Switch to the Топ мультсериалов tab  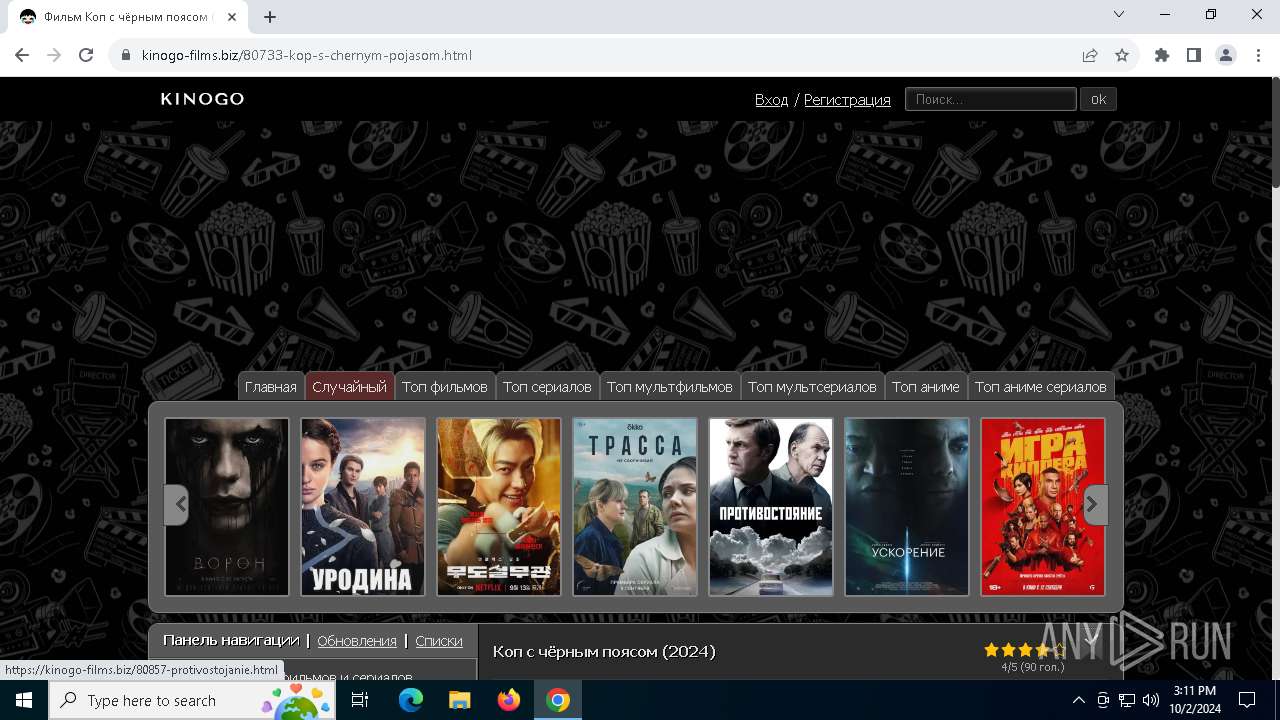[812, 387]
